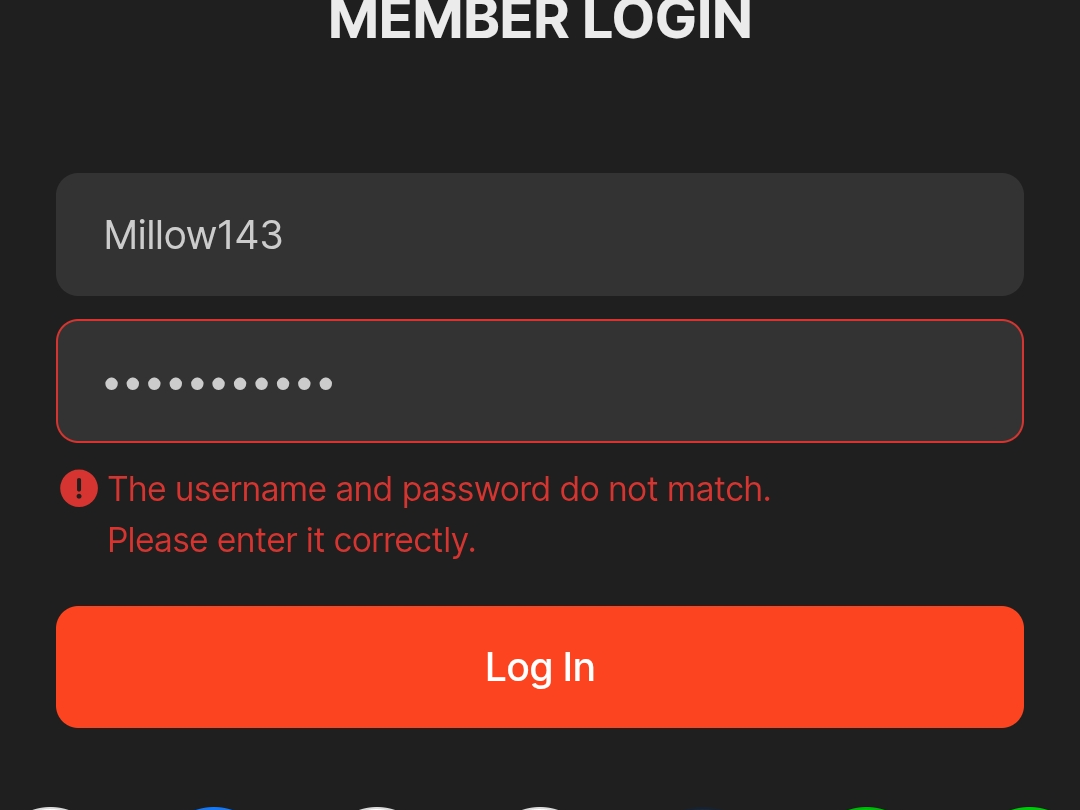
Task: Click the red exclamation error icon
Action: (x=79, y=489)
